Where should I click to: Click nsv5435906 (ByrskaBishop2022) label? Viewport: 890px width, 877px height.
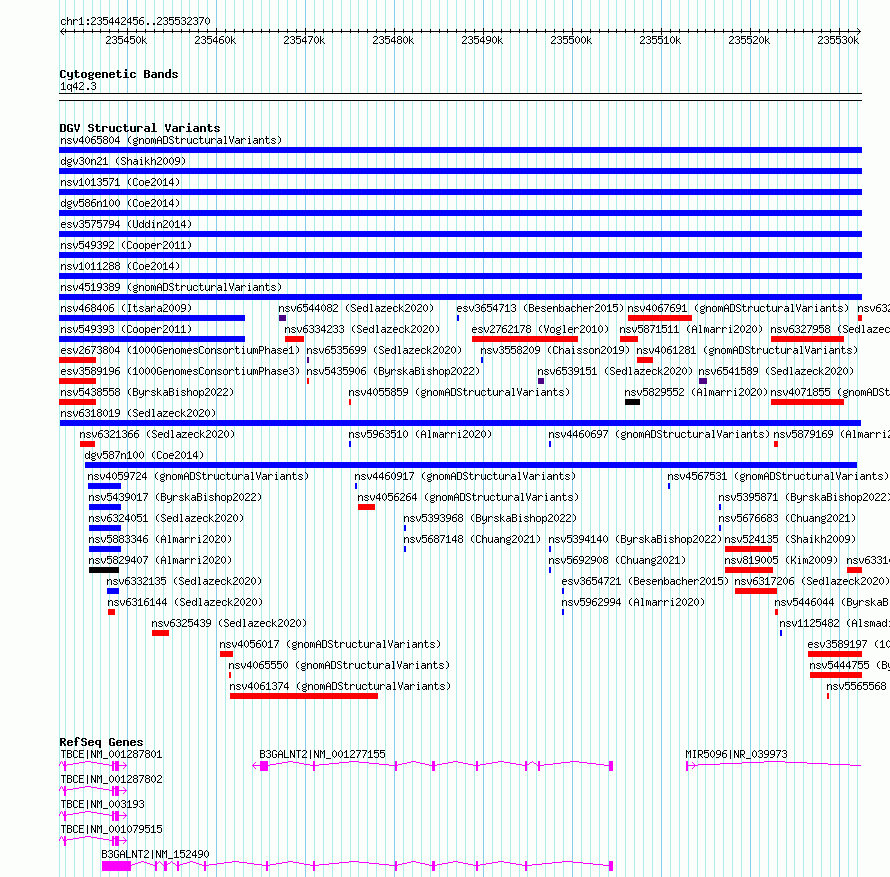pos(393,371)
